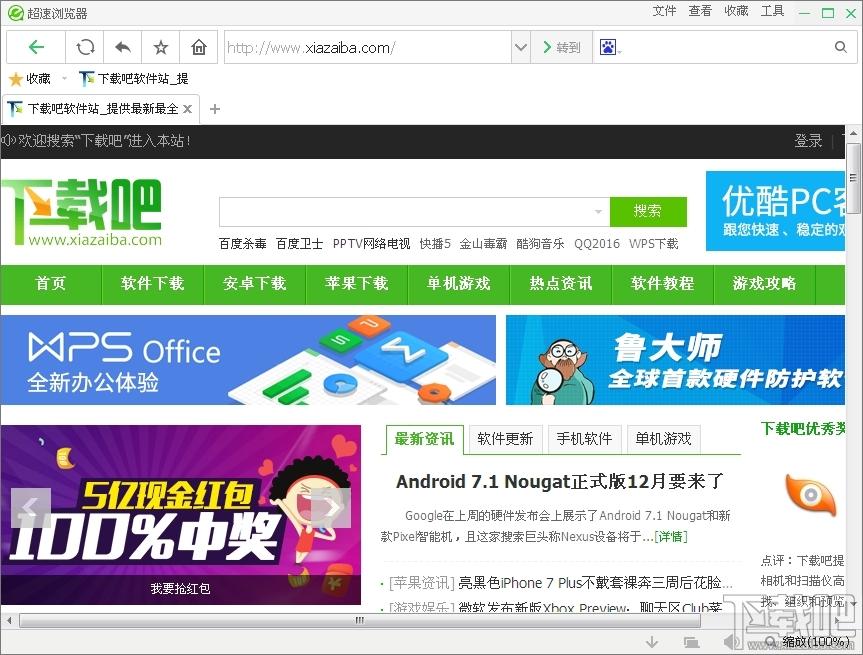Image resolution: width=863 pixels, height=655 pixels.
Task: Close the 下载吧软件站 tab
Action: point(188,109)
